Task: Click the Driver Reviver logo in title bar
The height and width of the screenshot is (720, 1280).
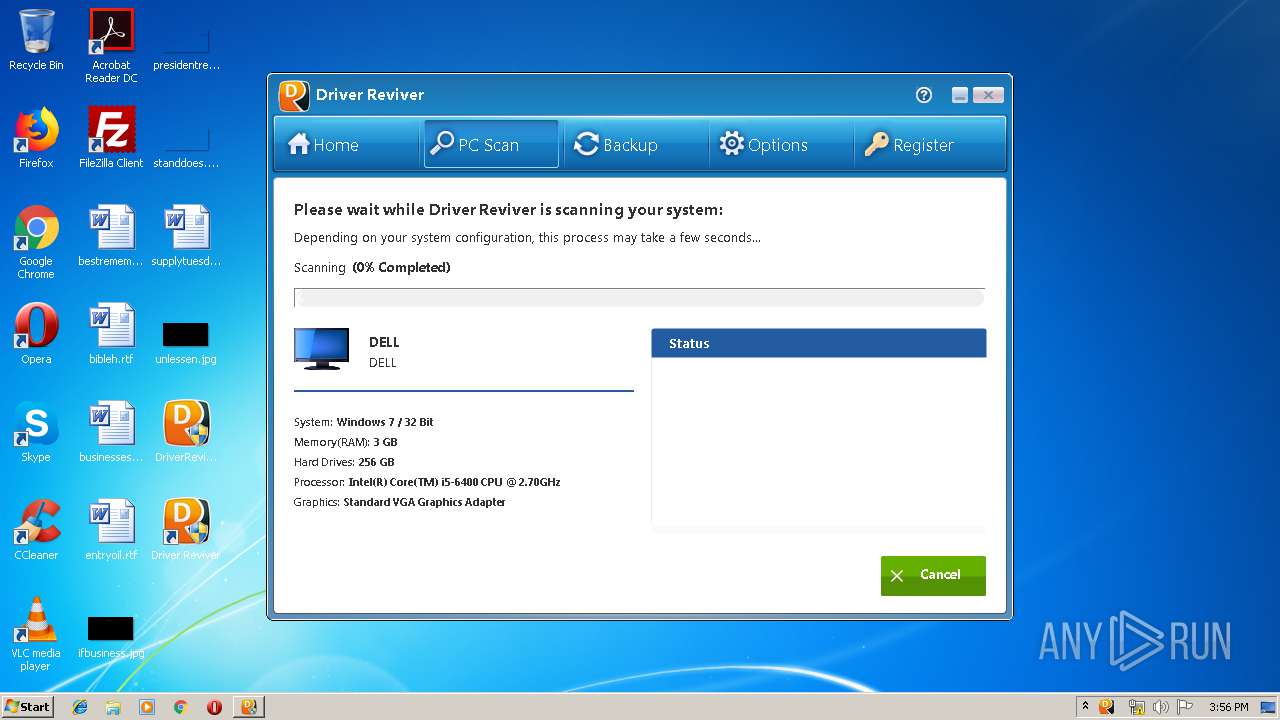Action: pyautogui.click(x=294, y=95)
